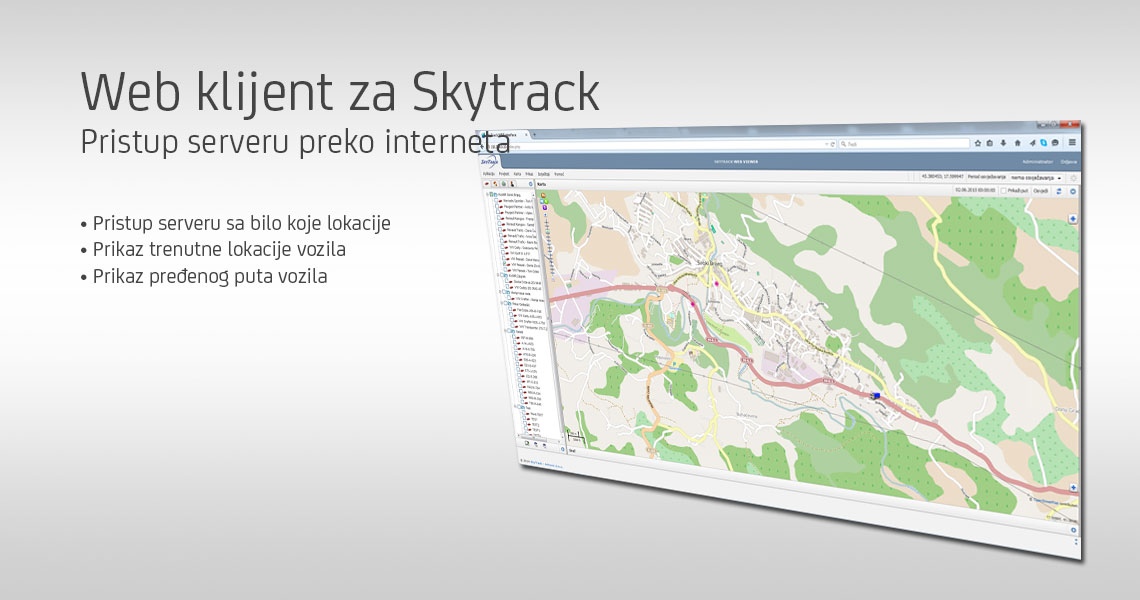Tick the Mercedes Sprinter vehicle checkbox
The image size is (1140, 600).
click(x=498, y=200)
